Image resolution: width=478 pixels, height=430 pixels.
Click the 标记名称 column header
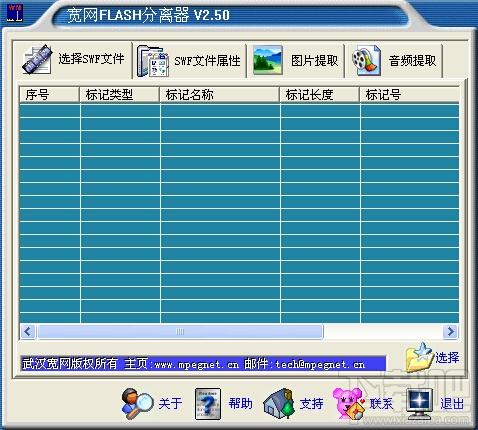tap(219, 95)
